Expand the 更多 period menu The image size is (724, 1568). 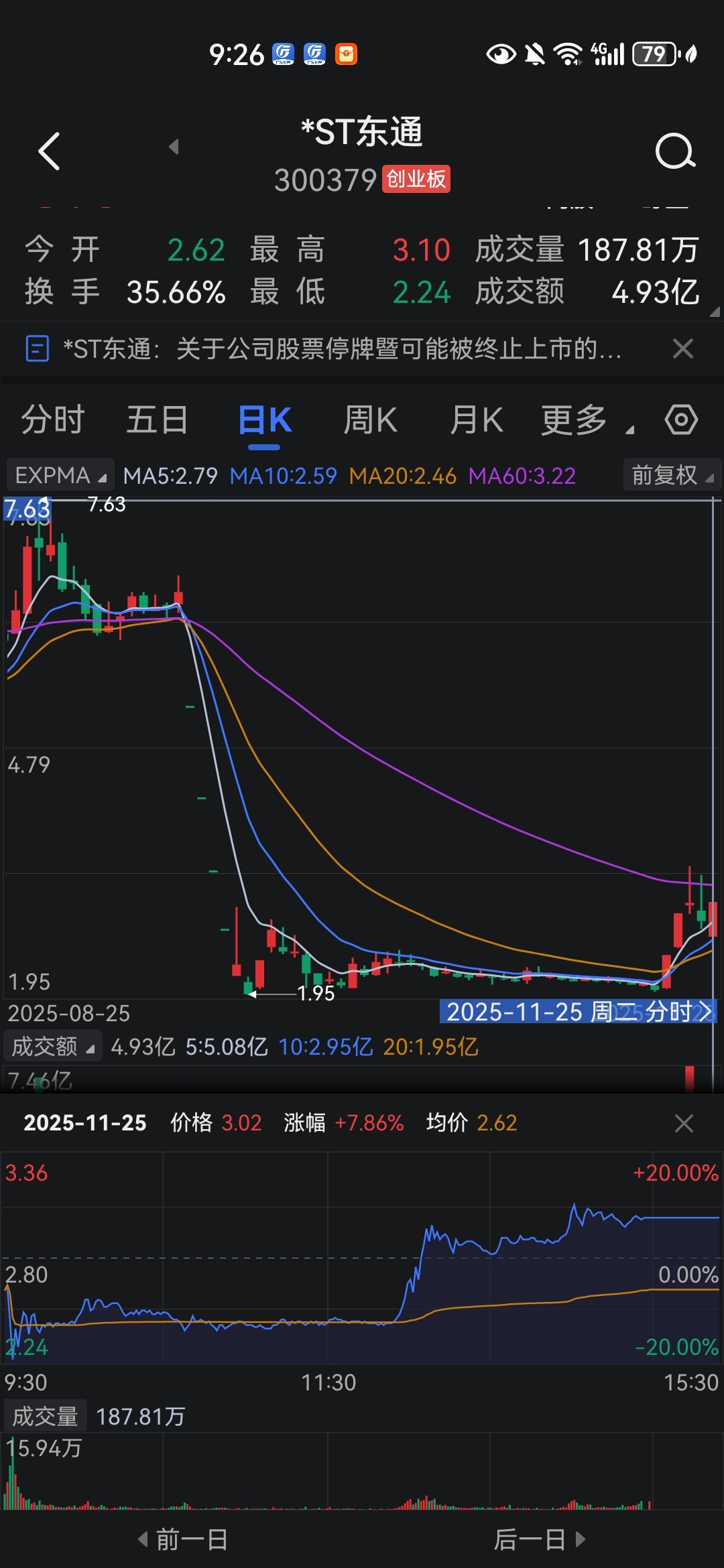click(x=587, y=421)
